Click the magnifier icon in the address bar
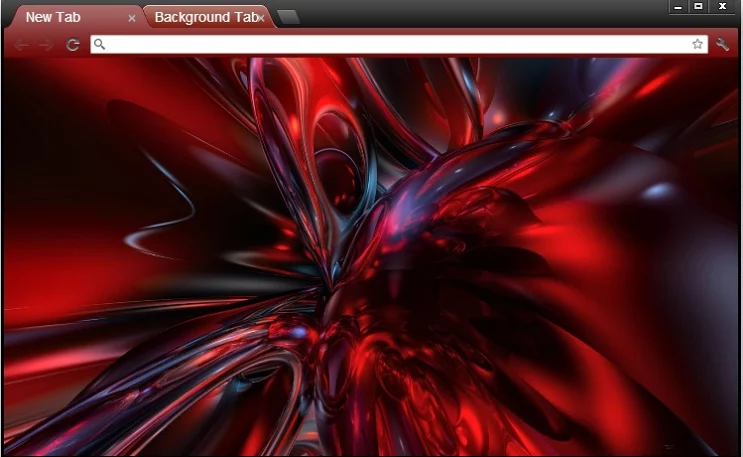The height and width of the screenshot is (457, 743). pos(100,44)
